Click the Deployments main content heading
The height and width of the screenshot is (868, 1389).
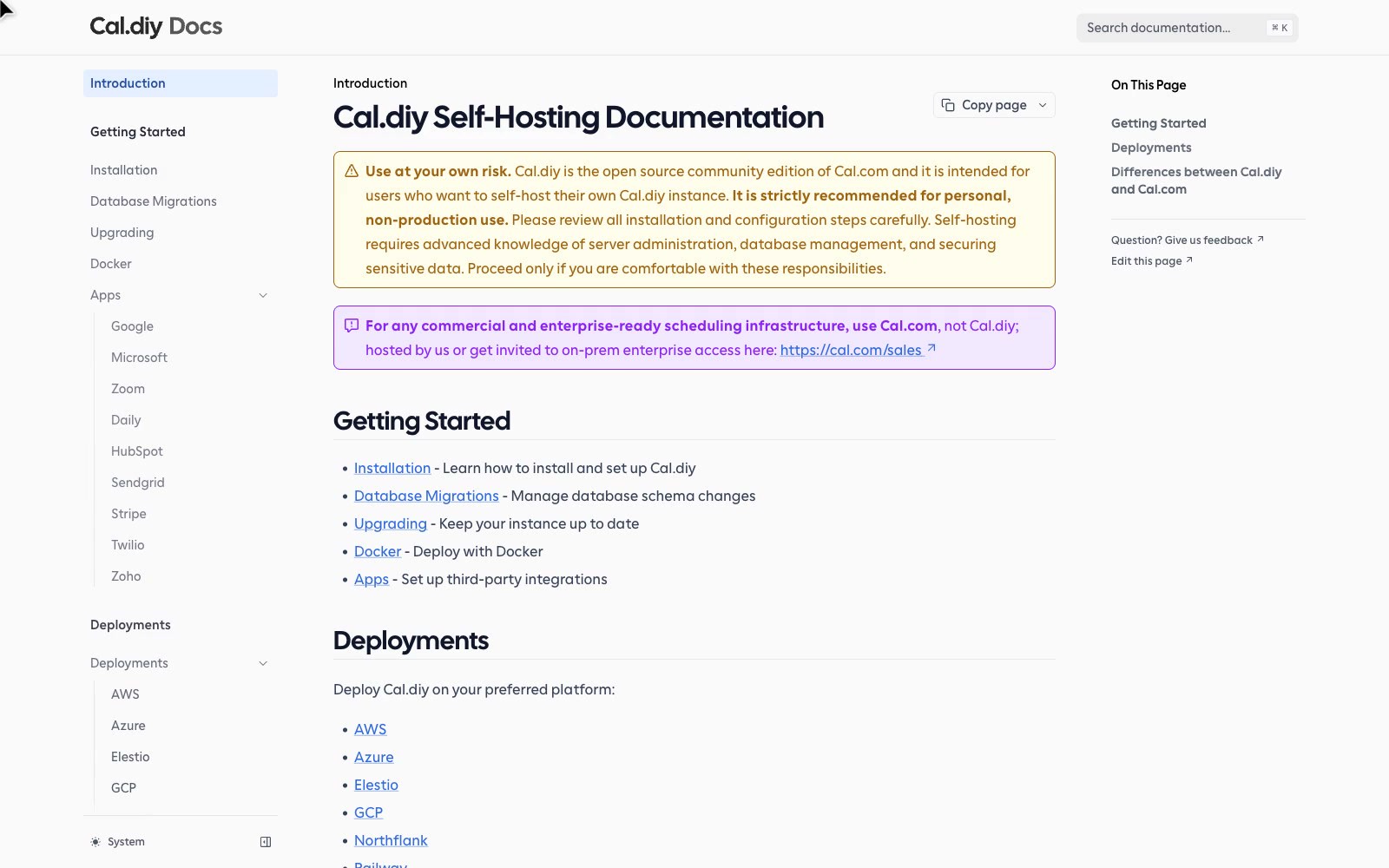(411, 641)
